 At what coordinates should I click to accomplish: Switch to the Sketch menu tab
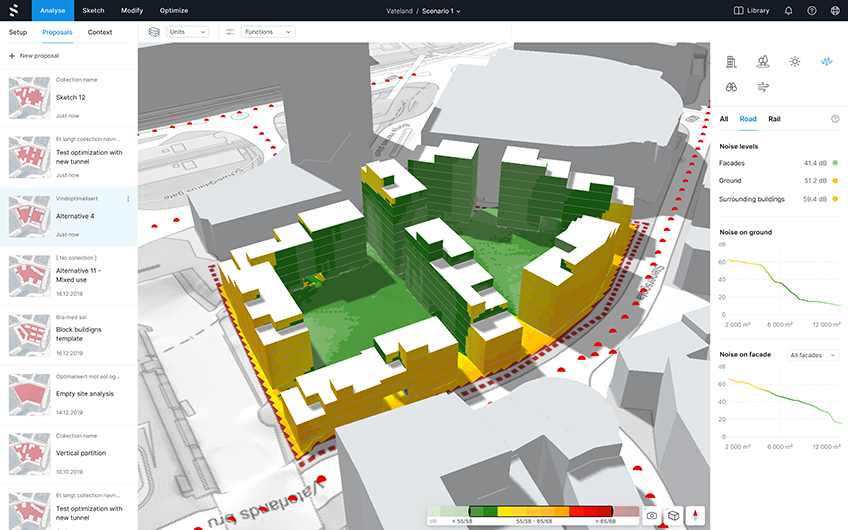coord(93,10)
